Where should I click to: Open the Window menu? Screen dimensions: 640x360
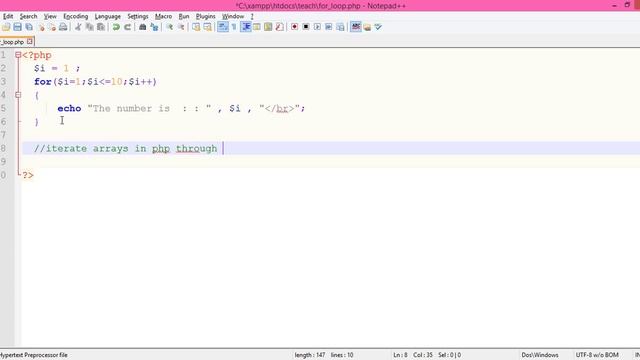233,16
